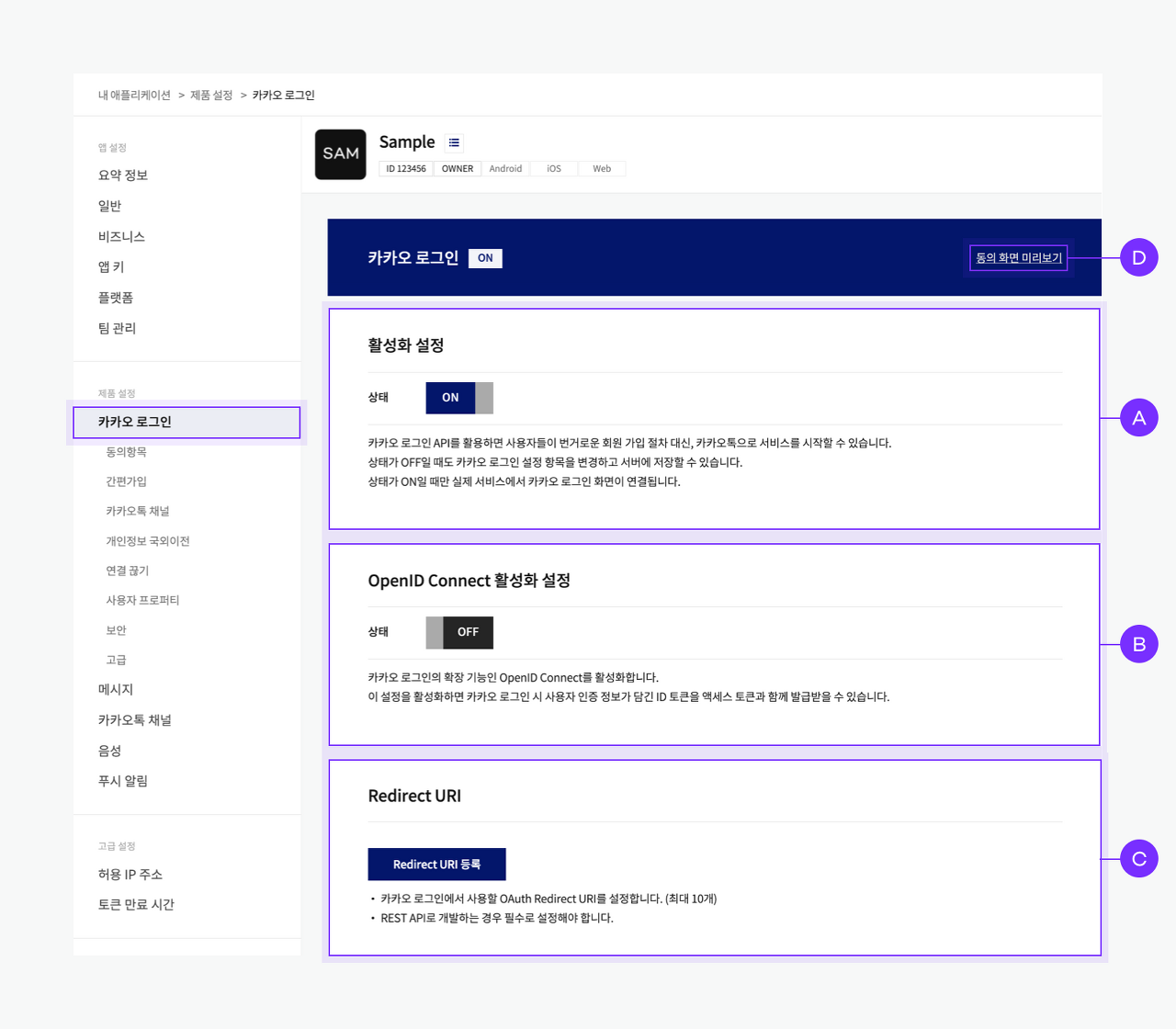This screenshot has width=1176, height=1029.
Task: Click the 내 애플리케이션 breadcrumb
Action: (134, 96)
